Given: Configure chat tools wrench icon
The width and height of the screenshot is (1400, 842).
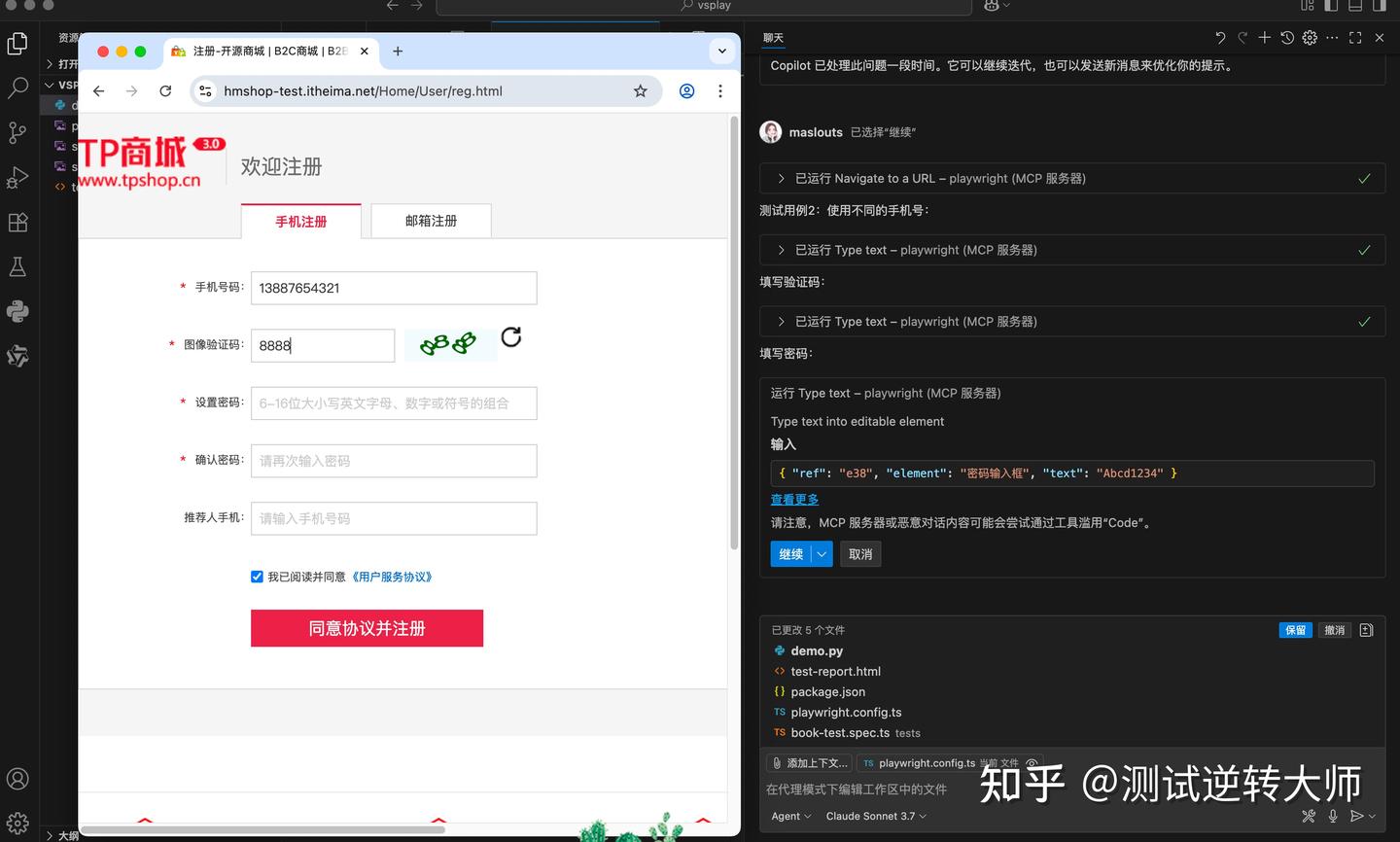Looking at the screenshot, I should [1309, 817].
